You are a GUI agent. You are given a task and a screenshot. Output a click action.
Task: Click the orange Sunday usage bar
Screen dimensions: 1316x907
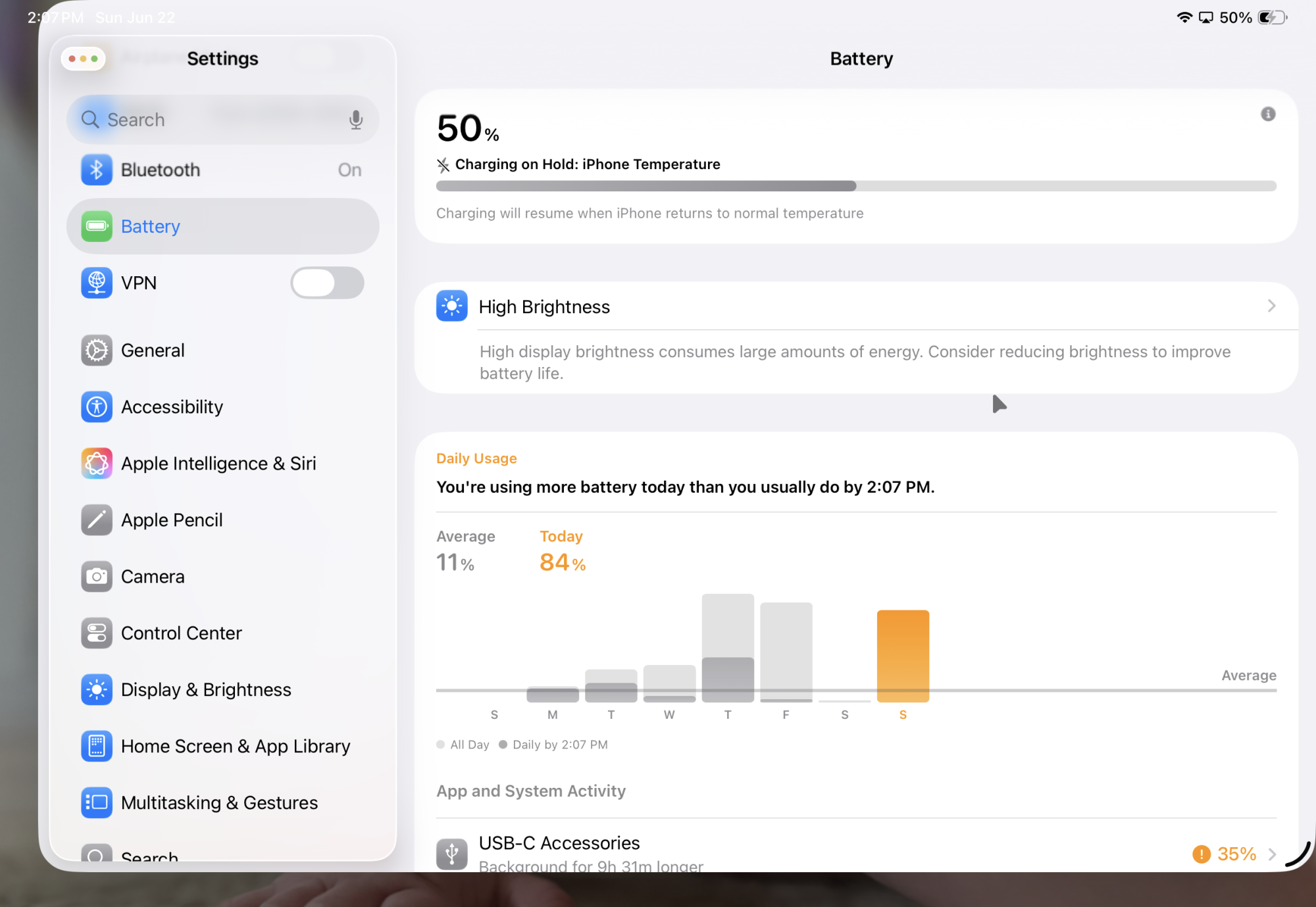coord(903,656)
